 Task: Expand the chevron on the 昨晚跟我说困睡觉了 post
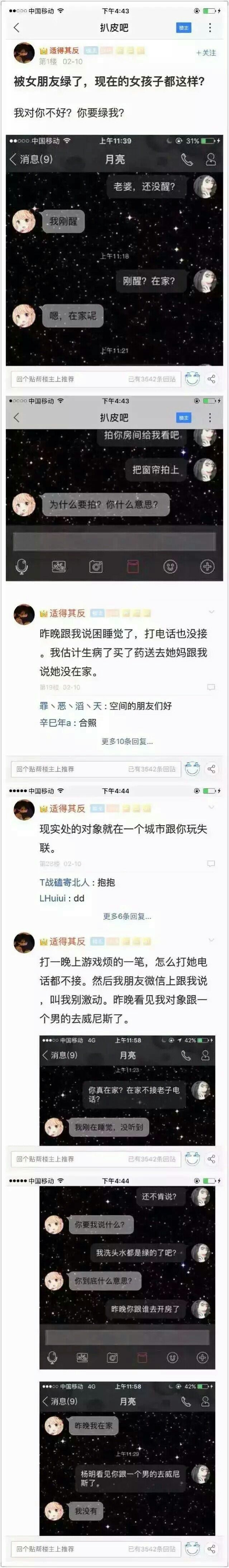point(211,613)
